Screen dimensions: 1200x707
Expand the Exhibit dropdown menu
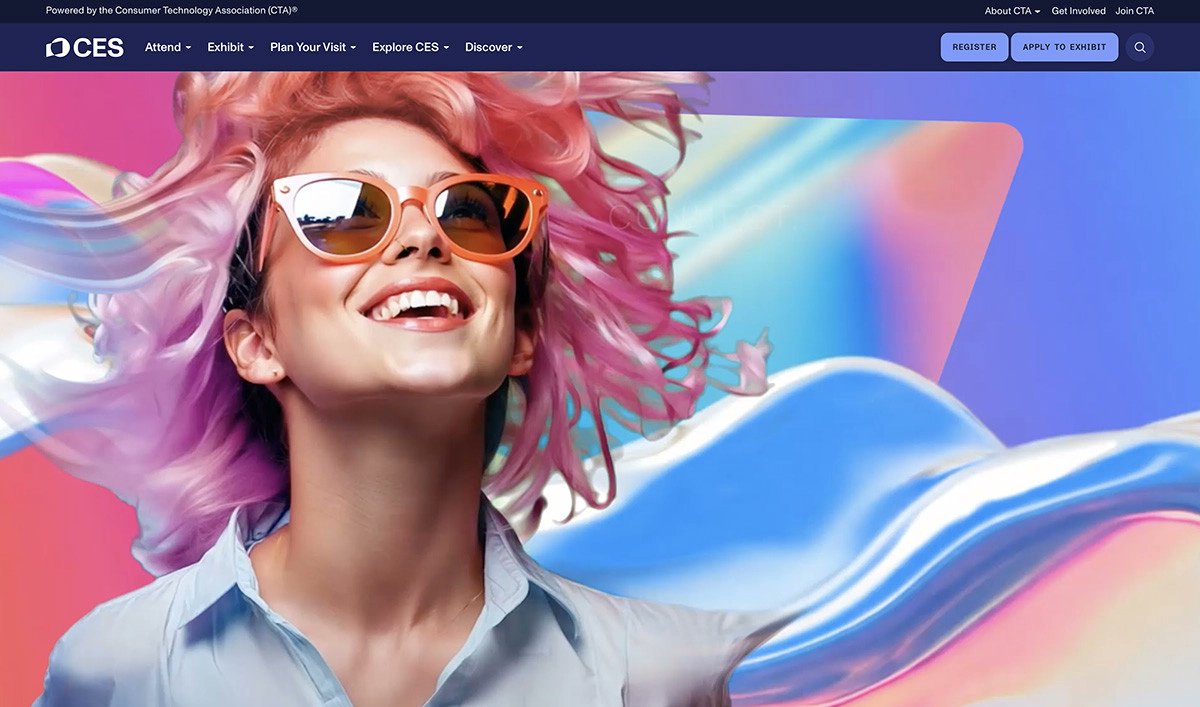click(x=231, y=47)
